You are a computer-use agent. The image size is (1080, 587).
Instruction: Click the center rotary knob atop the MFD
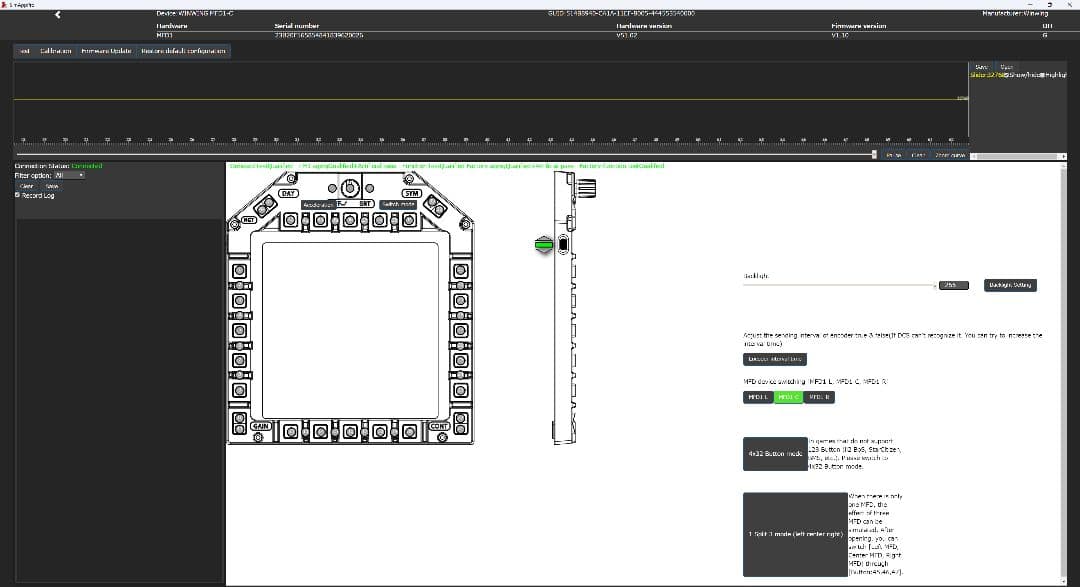click(x=349, y=188)
